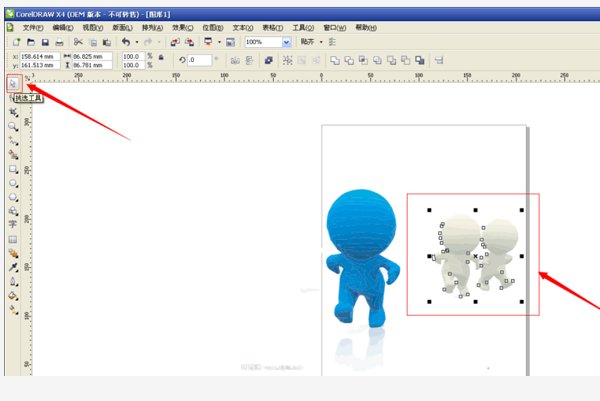Click the Paste icon
The height and width of the screenshot is (401, 600).
107,42
